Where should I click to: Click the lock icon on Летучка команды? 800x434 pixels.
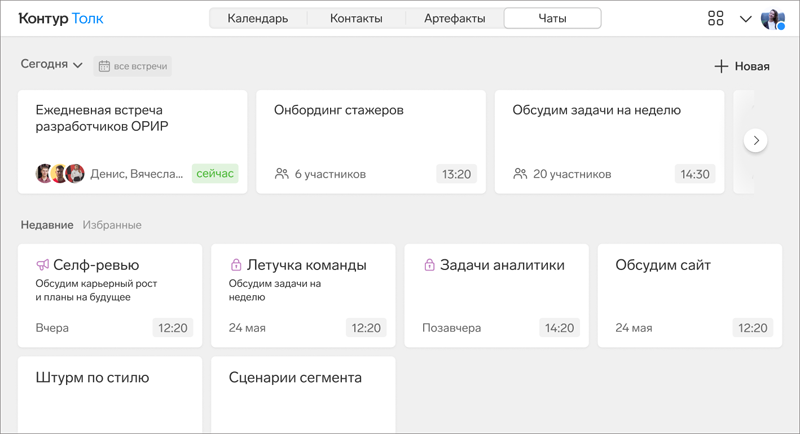click(236, 265)
